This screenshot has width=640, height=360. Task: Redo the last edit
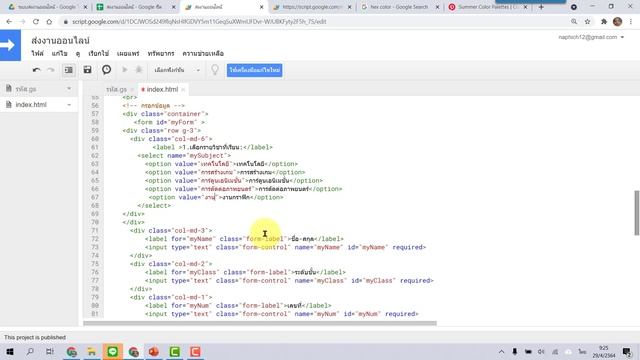pyautogui.click(x=51, y=70)
